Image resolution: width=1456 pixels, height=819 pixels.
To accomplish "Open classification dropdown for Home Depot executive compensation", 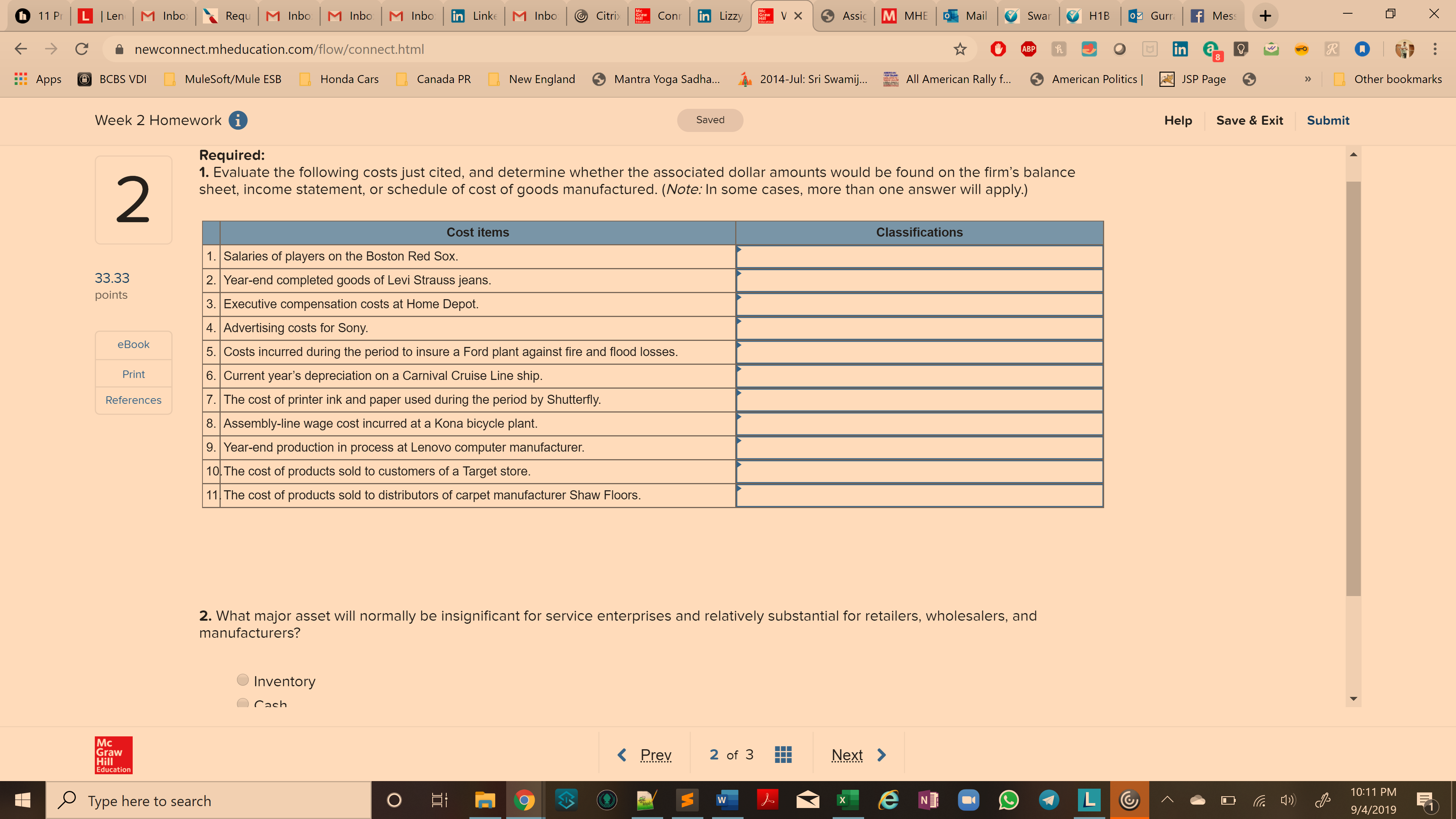I will click(919, 304).
